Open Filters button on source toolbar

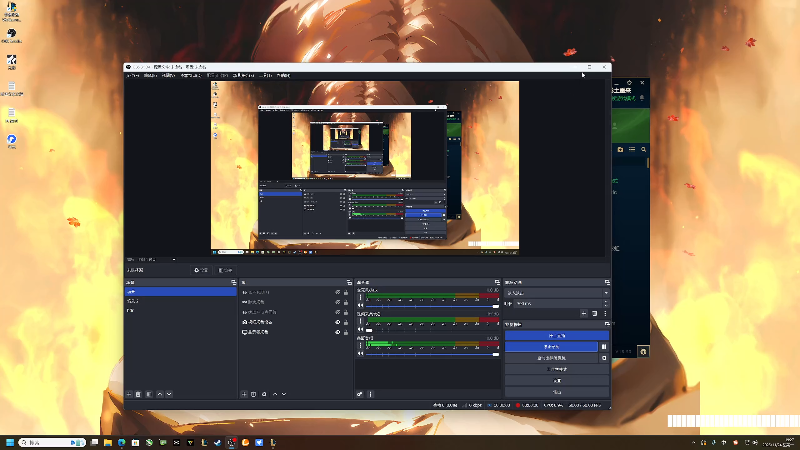225,270
